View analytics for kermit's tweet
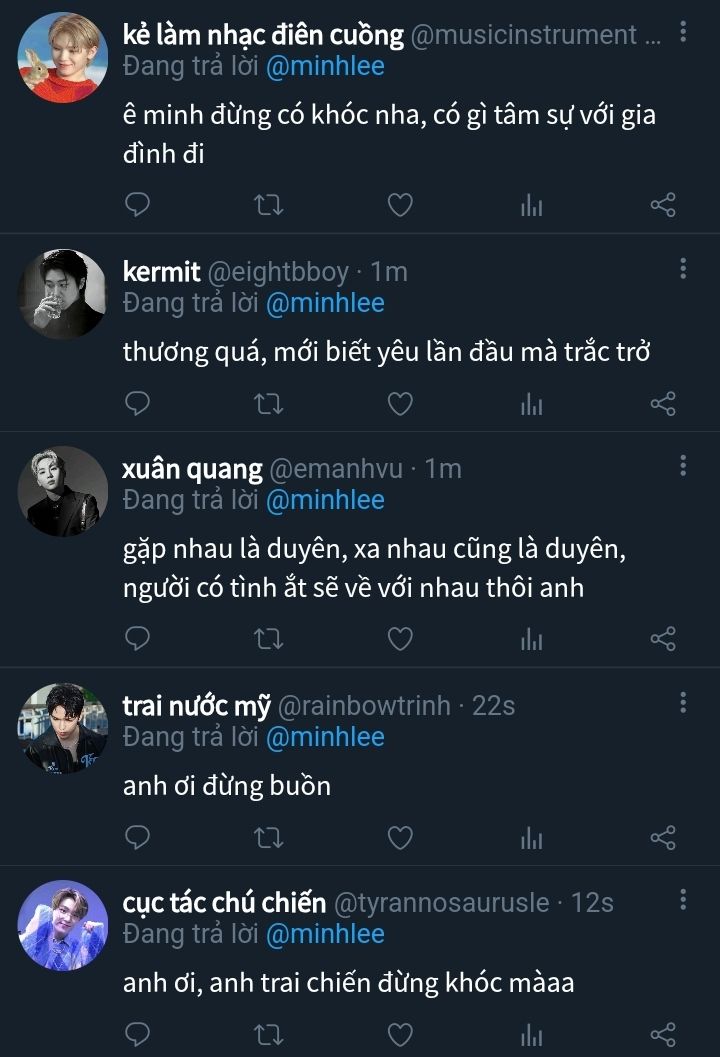 (531, 403)
